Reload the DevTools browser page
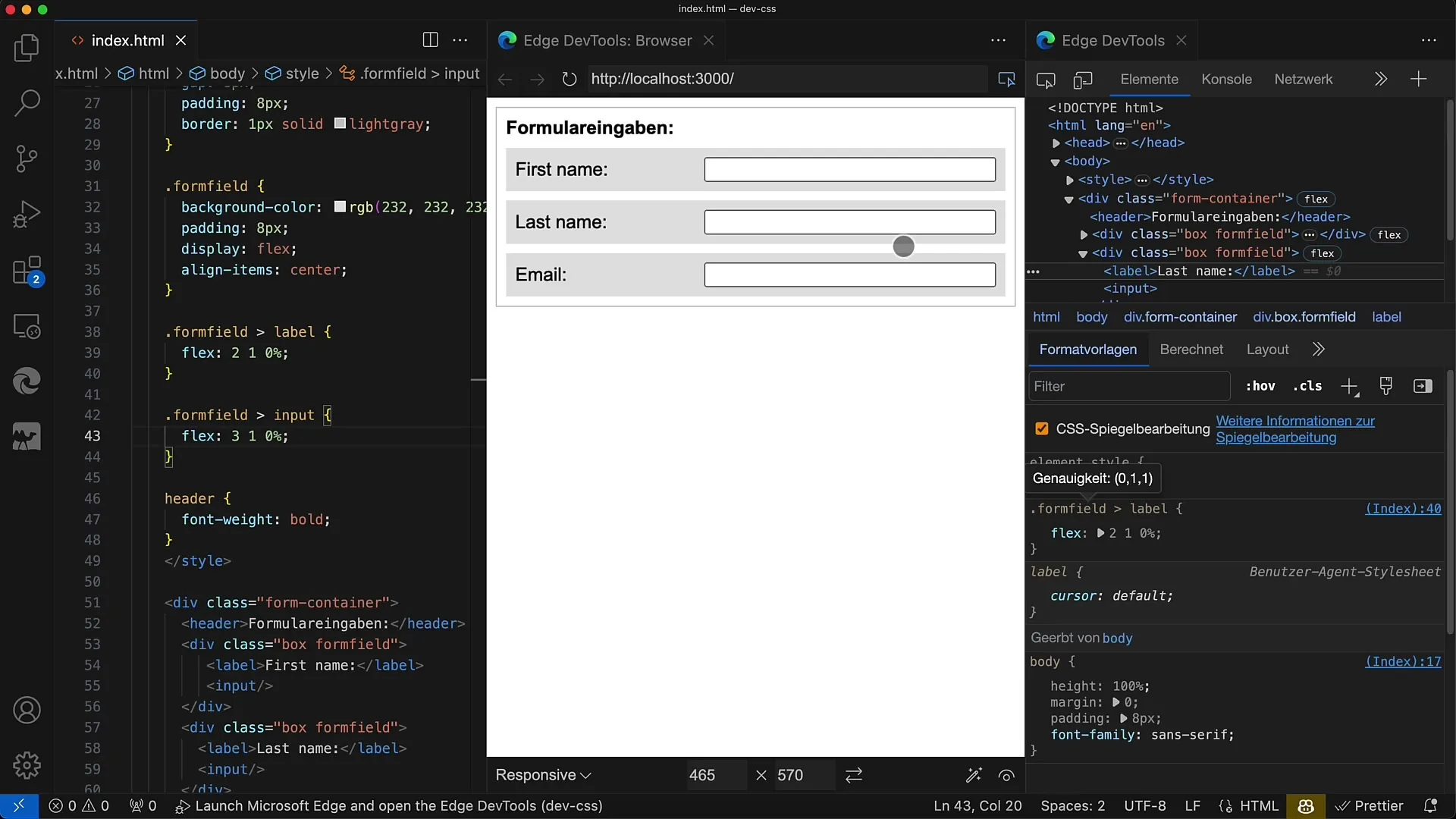The height and width of the screenshot is (819, 1456). pyautogui.click(x=569, y=79)
